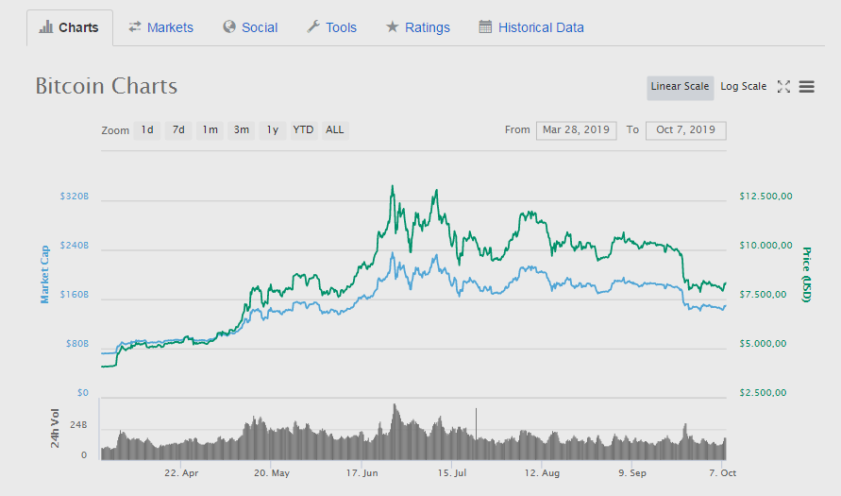Click the 7. Oct date label
This screenshot has height=496, width=841.
coord(722,473)
